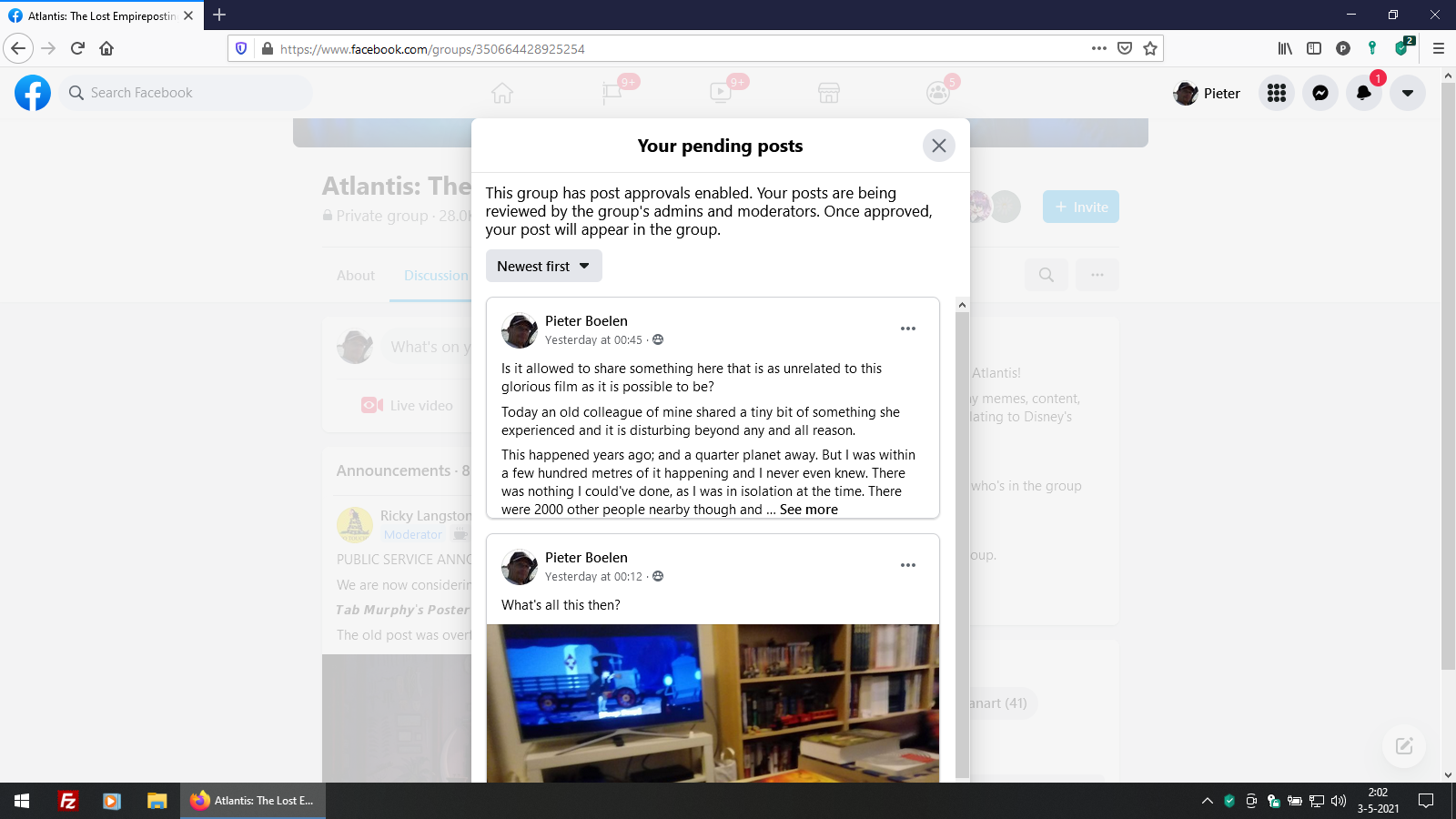
Task: Open the Marketplace icon
Action: (x=829, y=93)
